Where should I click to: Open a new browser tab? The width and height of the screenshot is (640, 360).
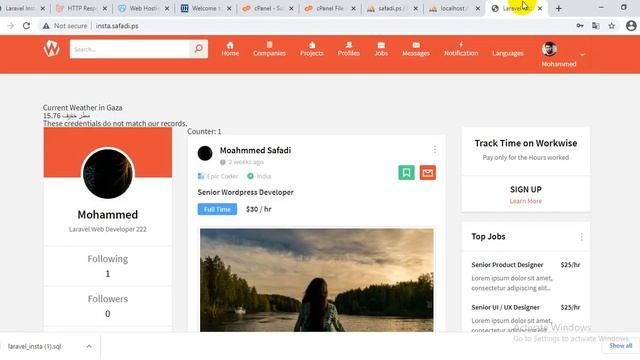click(x=558, y=8)
